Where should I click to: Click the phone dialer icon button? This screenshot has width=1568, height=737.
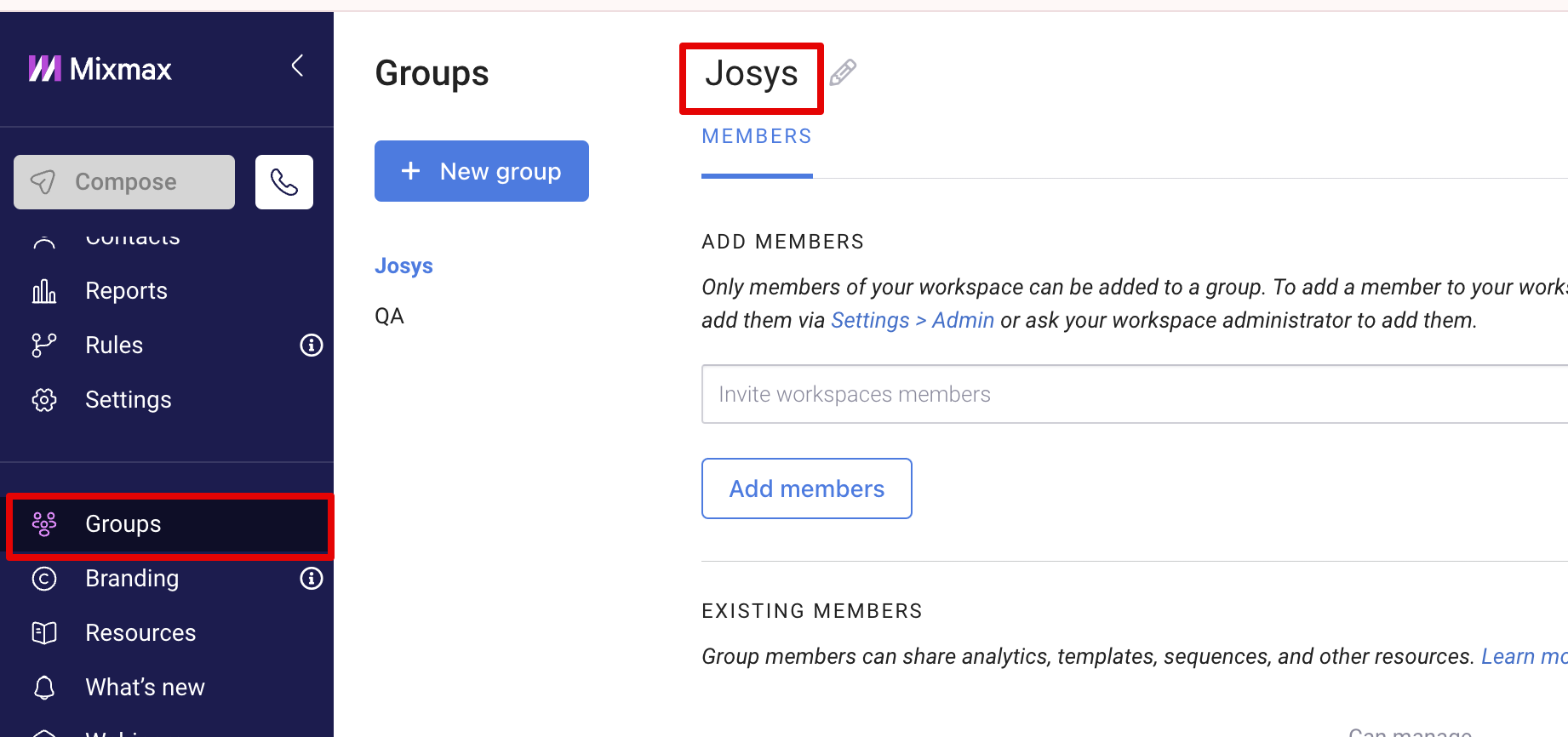point(283,182)
